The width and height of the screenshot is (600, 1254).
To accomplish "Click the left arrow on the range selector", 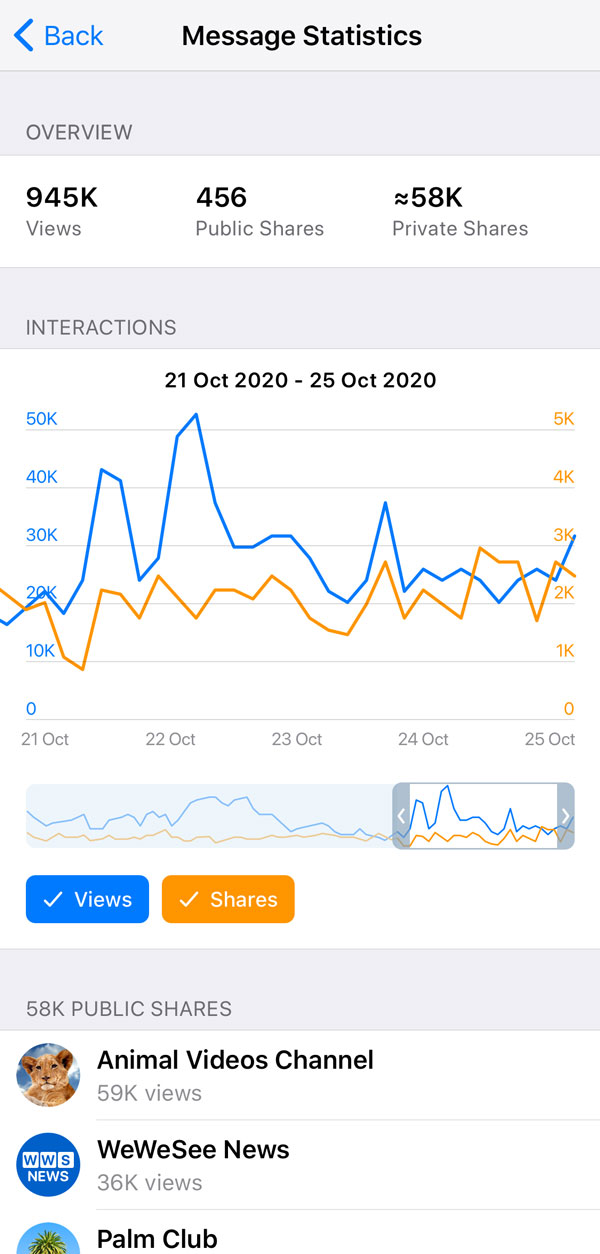I will click(x=401, y=816).
